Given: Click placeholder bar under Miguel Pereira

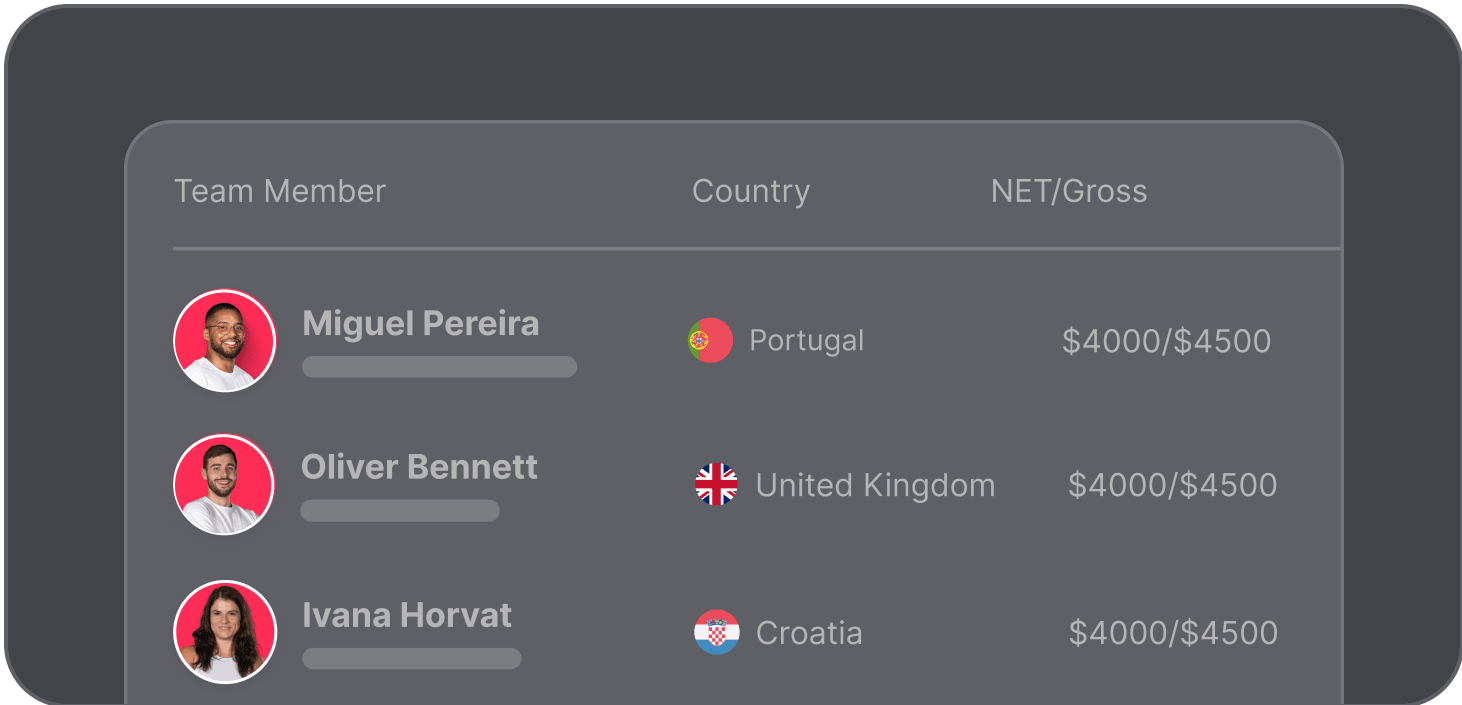Looking at the screenshot, I should tap(439, 367).
